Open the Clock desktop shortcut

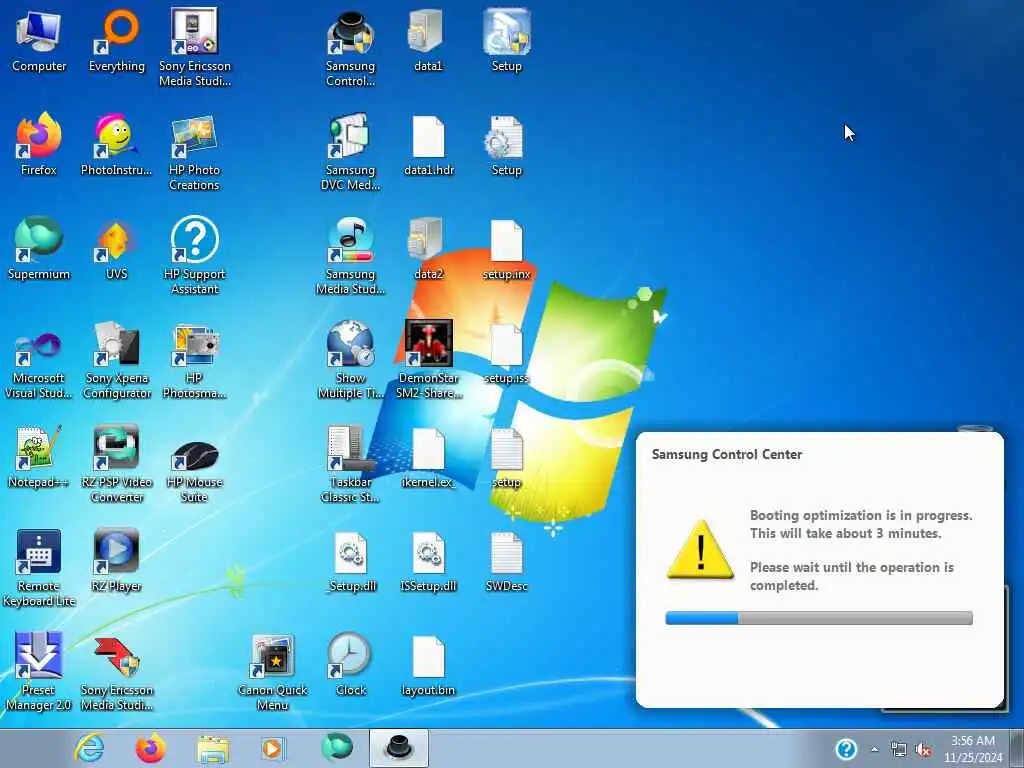(x=350, y=664)
